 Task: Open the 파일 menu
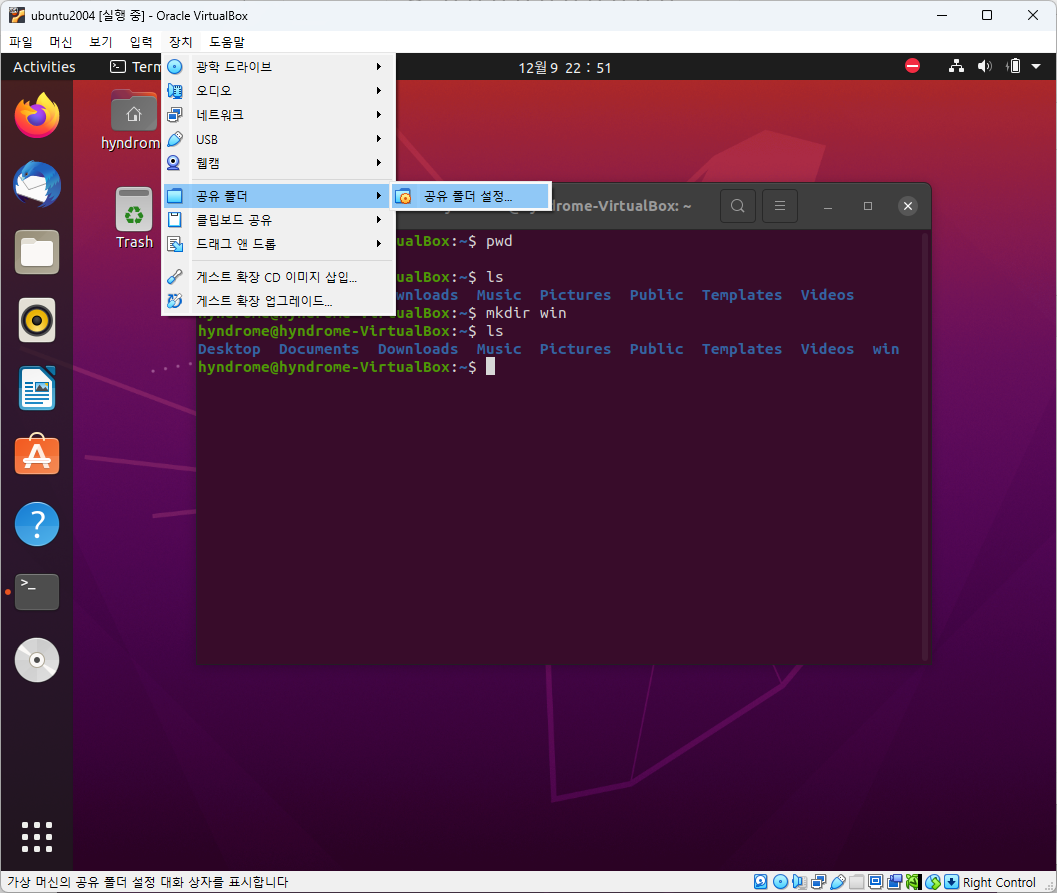coord(21,42)
